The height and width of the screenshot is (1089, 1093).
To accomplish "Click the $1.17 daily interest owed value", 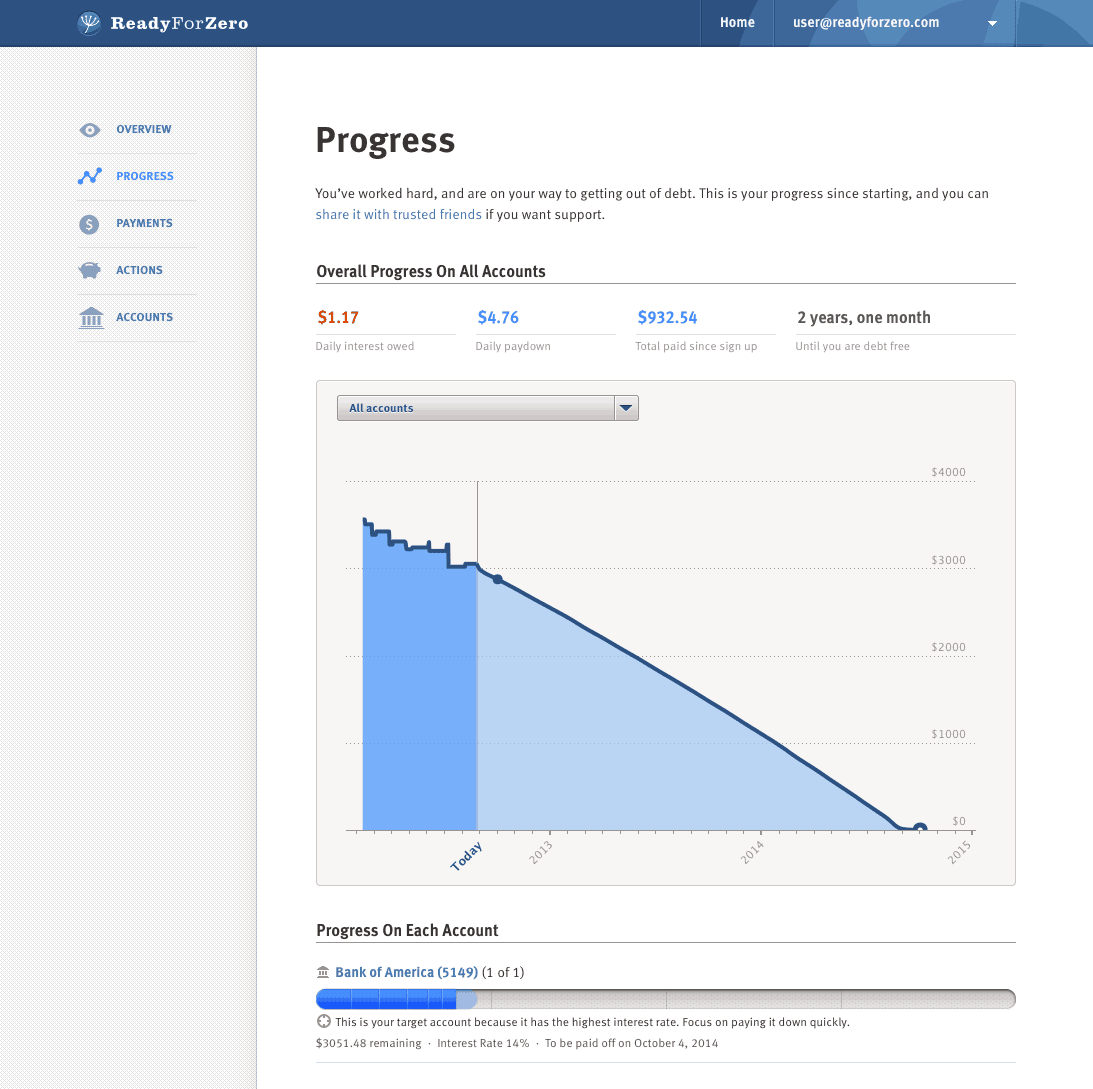I will [x=338, y=317].
